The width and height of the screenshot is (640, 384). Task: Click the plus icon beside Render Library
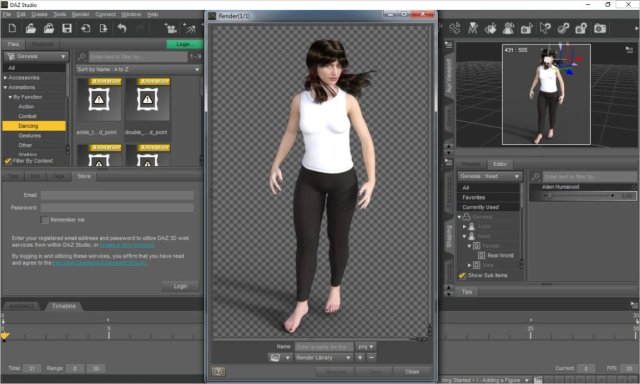pyautogui.click(x=360, y=357)
